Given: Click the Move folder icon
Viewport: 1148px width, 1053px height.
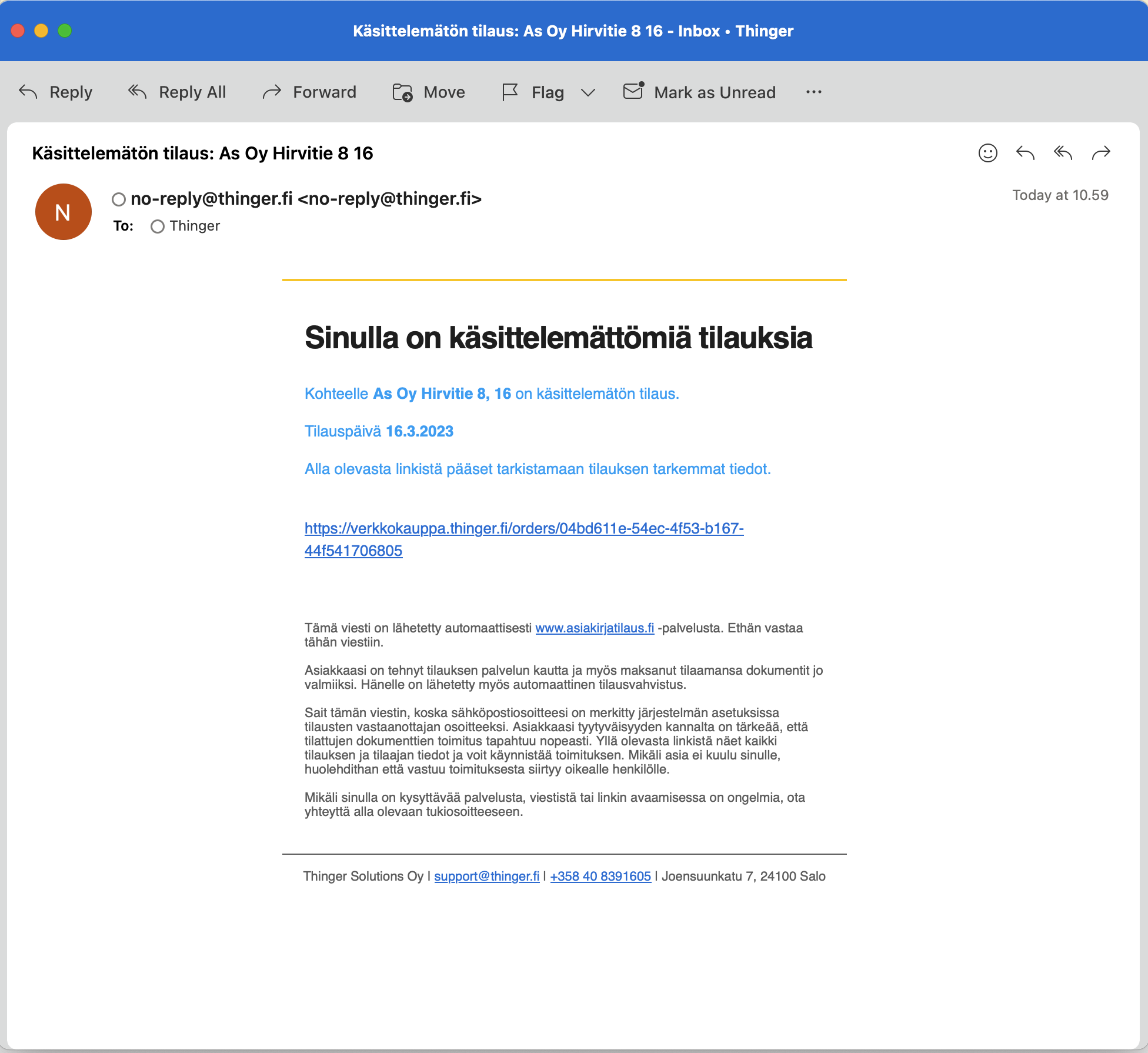Looking at the screenshot, I should tap(402, 92).
